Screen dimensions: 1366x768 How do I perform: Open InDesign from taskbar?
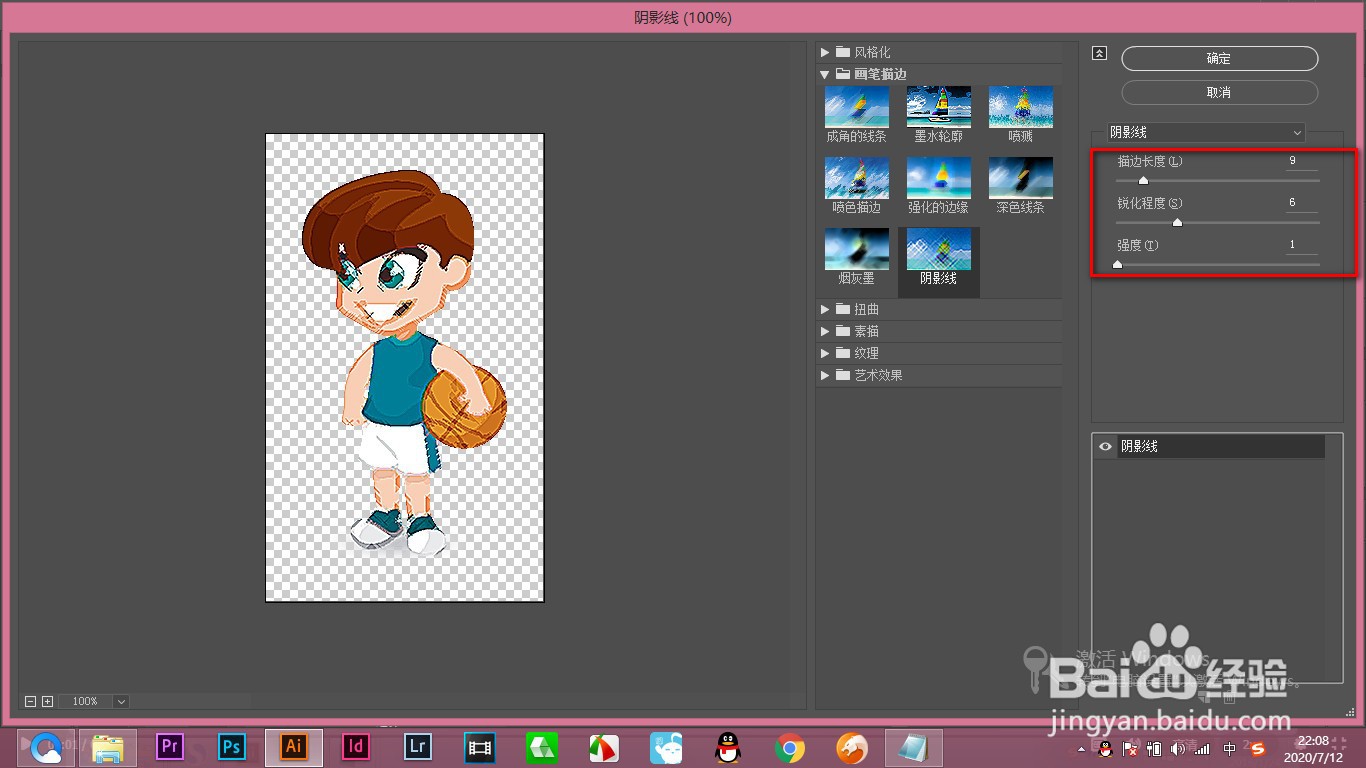click(356, 747)
